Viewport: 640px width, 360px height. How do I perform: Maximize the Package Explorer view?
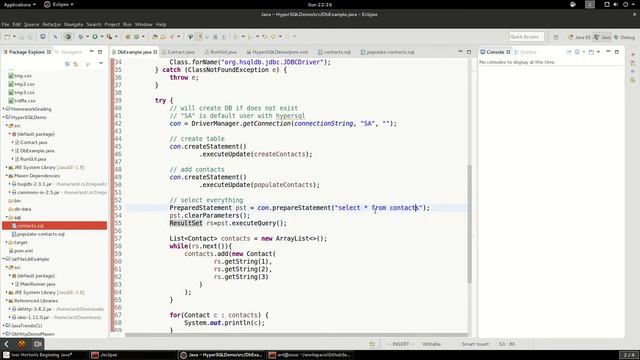tap(100, 52)
